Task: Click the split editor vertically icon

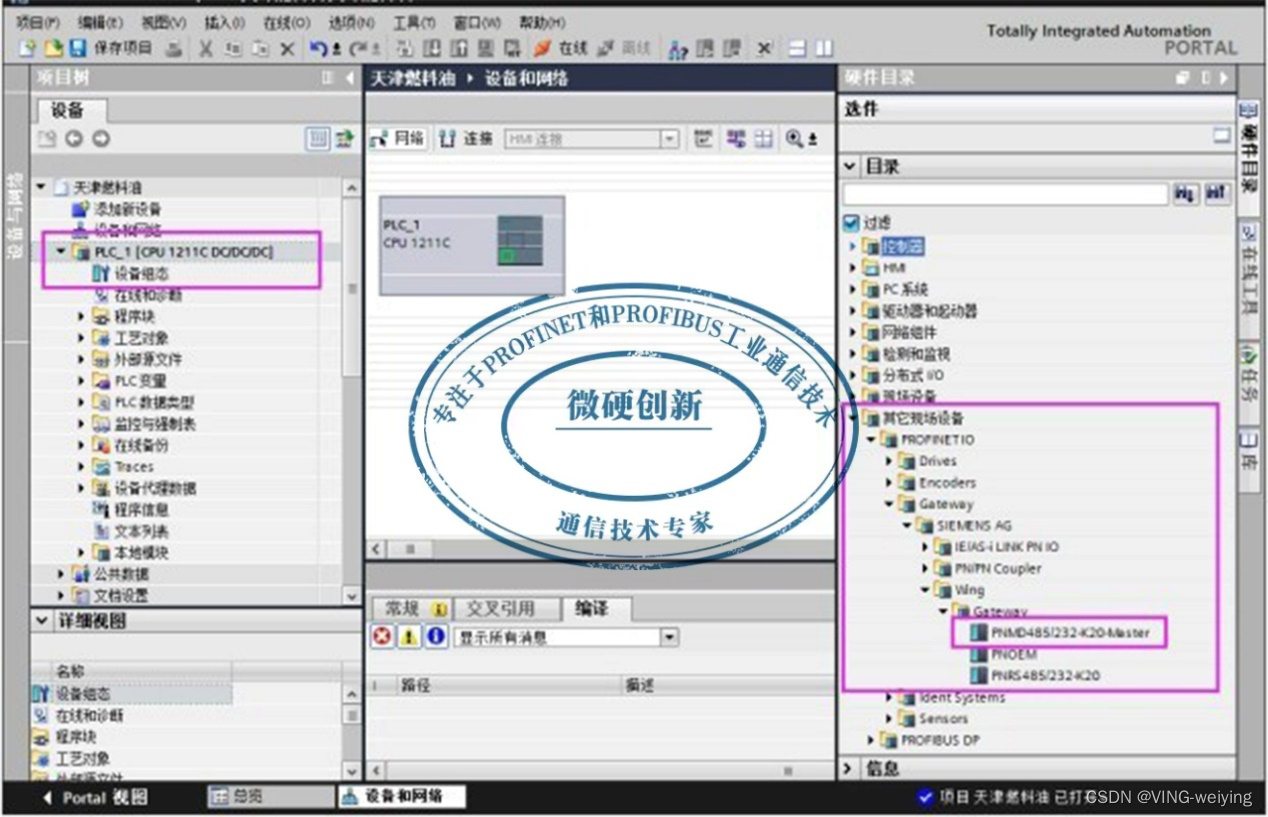Action: (x=823, y=48)
